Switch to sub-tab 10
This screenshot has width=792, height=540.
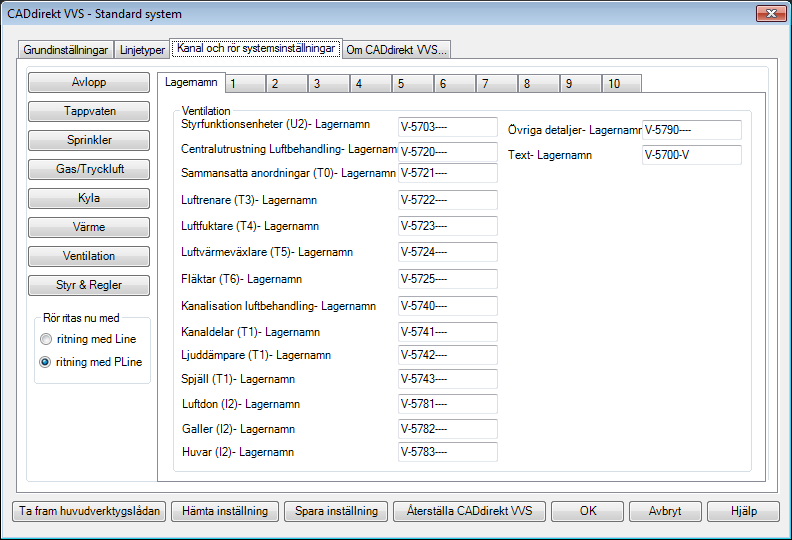tap(622, 84)
